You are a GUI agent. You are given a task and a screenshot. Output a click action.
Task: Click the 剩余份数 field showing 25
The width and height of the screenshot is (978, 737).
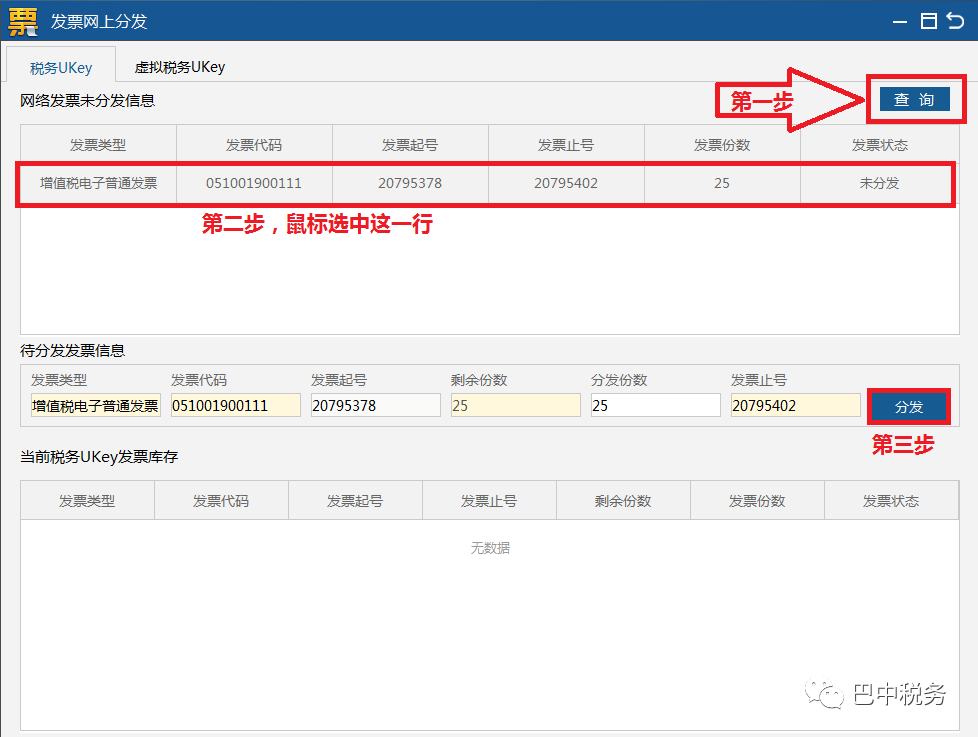tap(516, 405)
